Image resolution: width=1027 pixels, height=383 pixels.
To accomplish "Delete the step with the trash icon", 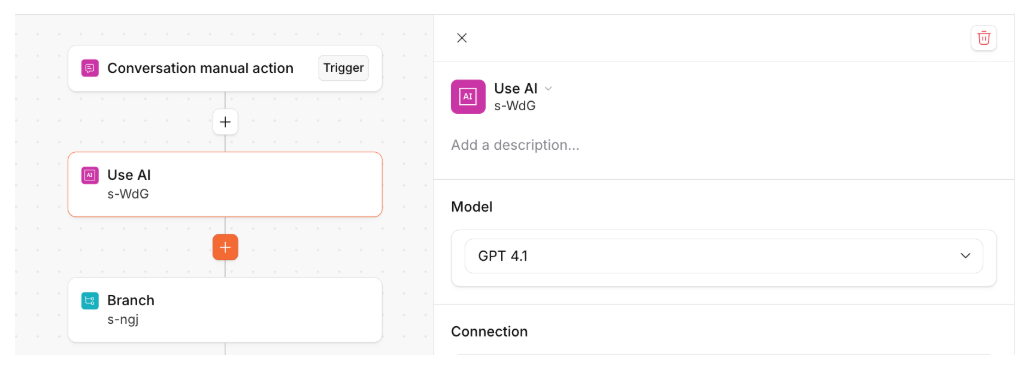I will pos(983,38).
